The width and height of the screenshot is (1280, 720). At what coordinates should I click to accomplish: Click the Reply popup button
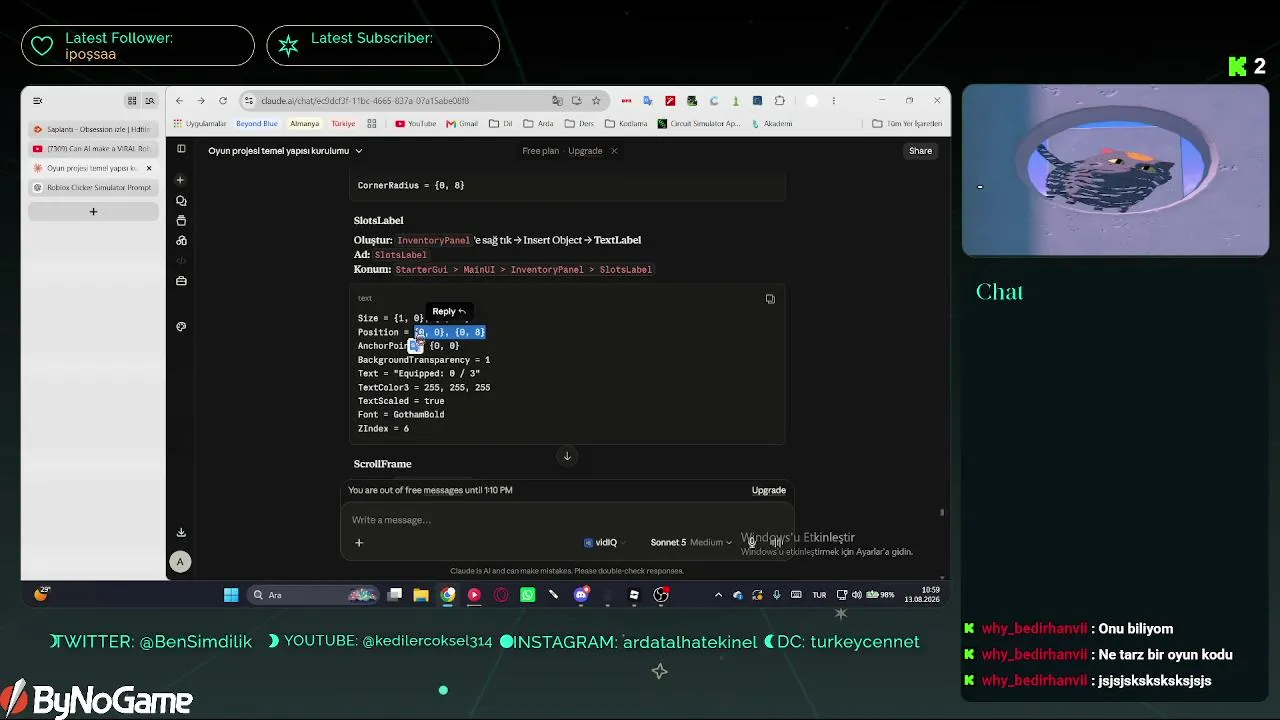tap(449, 312)
